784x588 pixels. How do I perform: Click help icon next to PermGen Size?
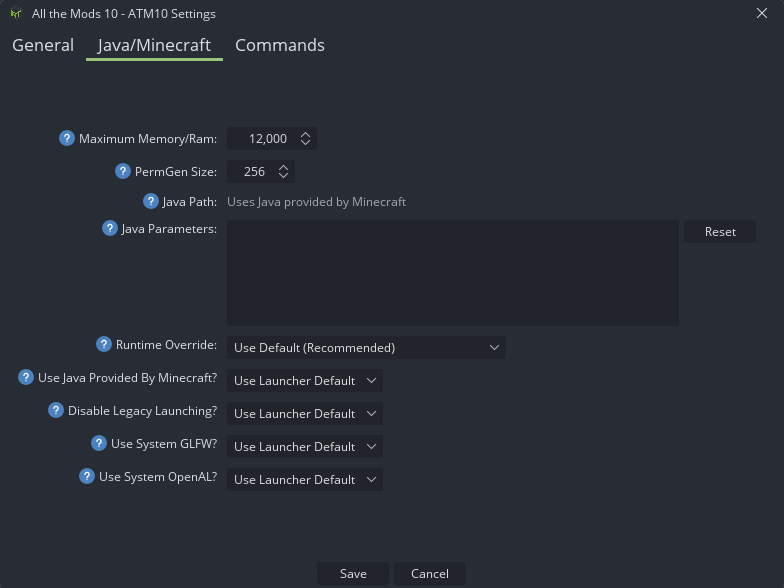pos(122,171)
